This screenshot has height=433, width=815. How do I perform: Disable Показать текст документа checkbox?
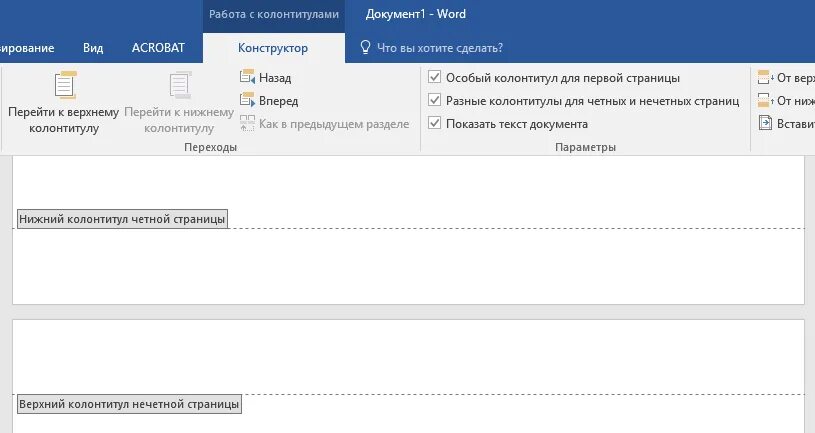pos(434,123)
